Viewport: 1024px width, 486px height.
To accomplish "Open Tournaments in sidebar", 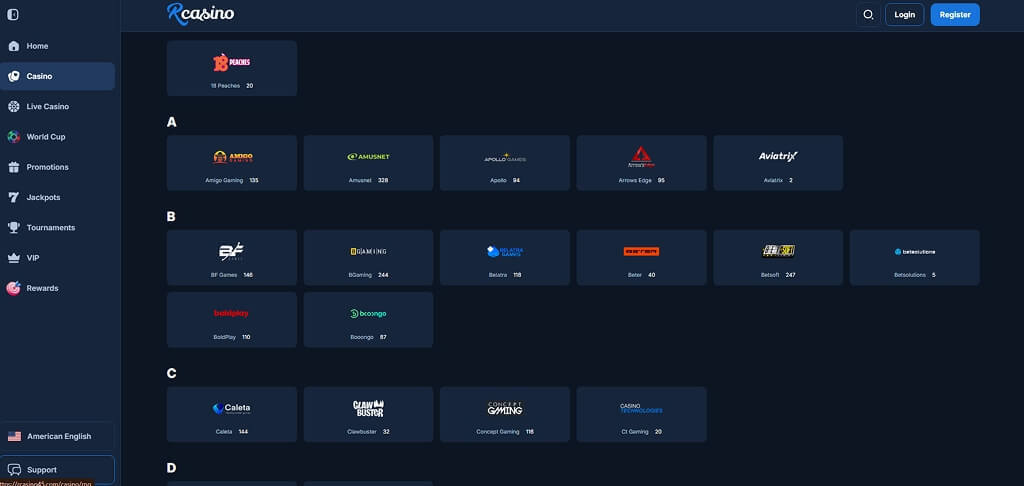I will pos(57,228).
